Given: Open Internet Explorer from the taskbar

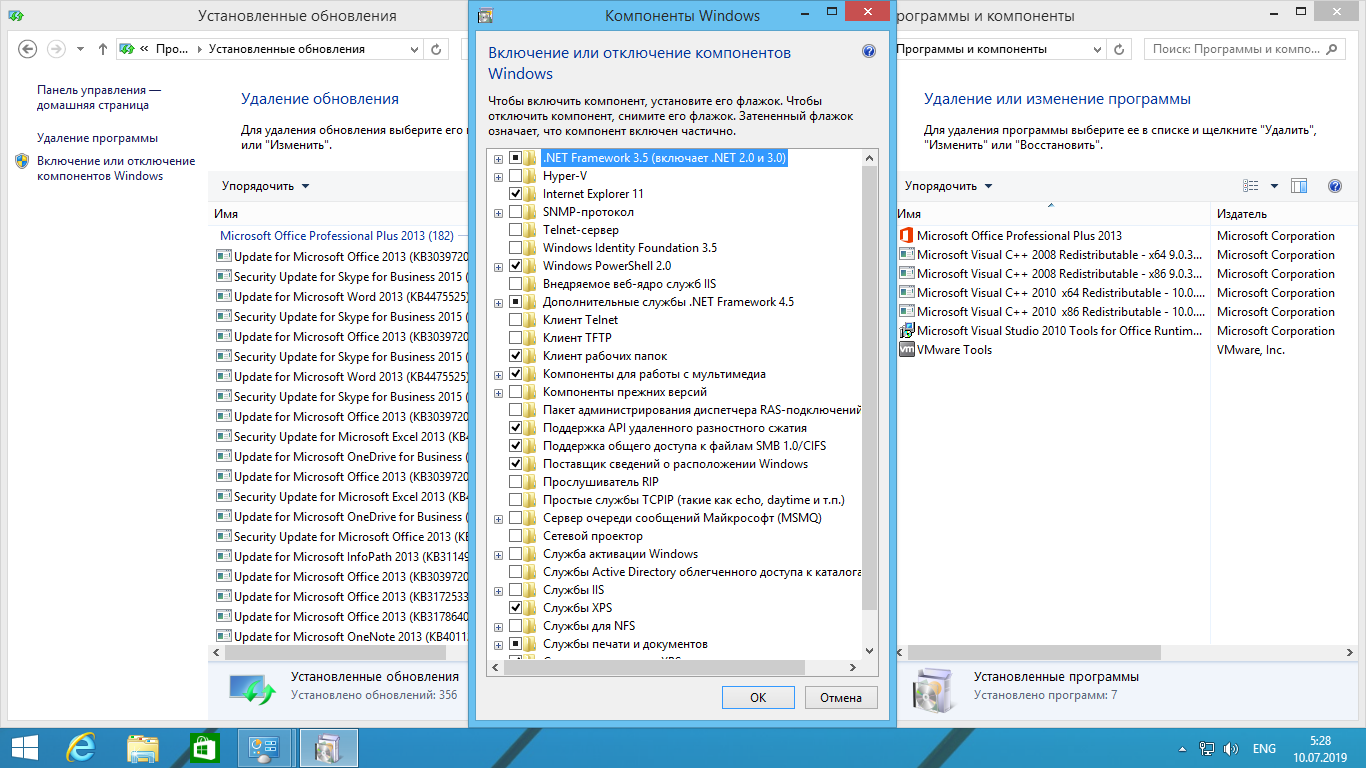Looking at the screenshot, I should [x=81, y=748].
